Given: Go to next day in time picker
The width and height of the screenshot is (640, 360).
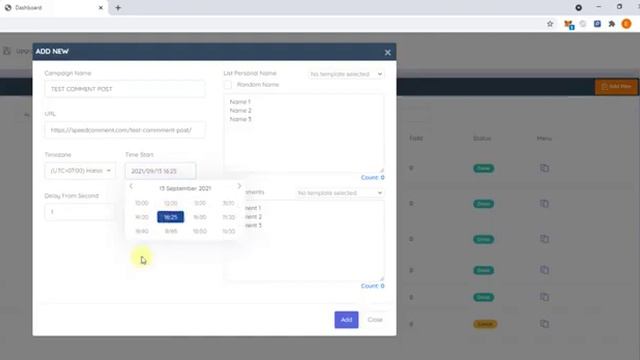Looking at the screenshot, I should tap(239, 186).
